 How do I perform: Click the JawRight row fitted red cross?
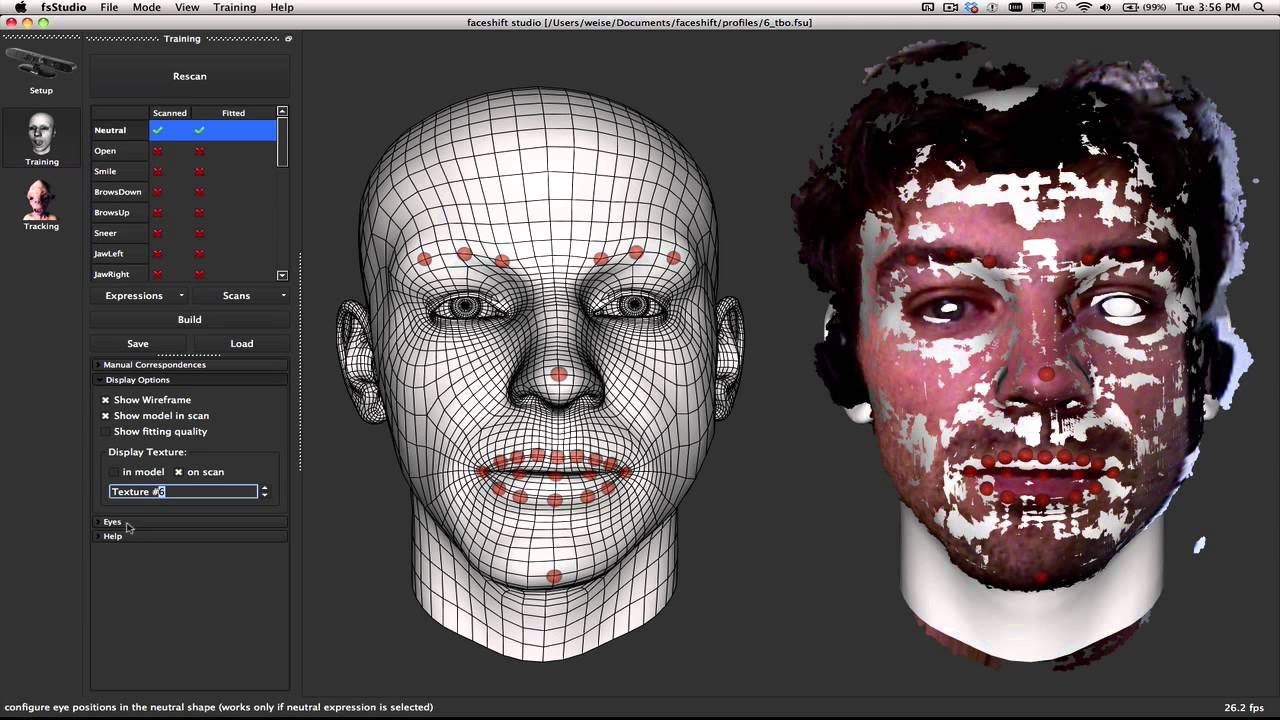pos(199,274)
